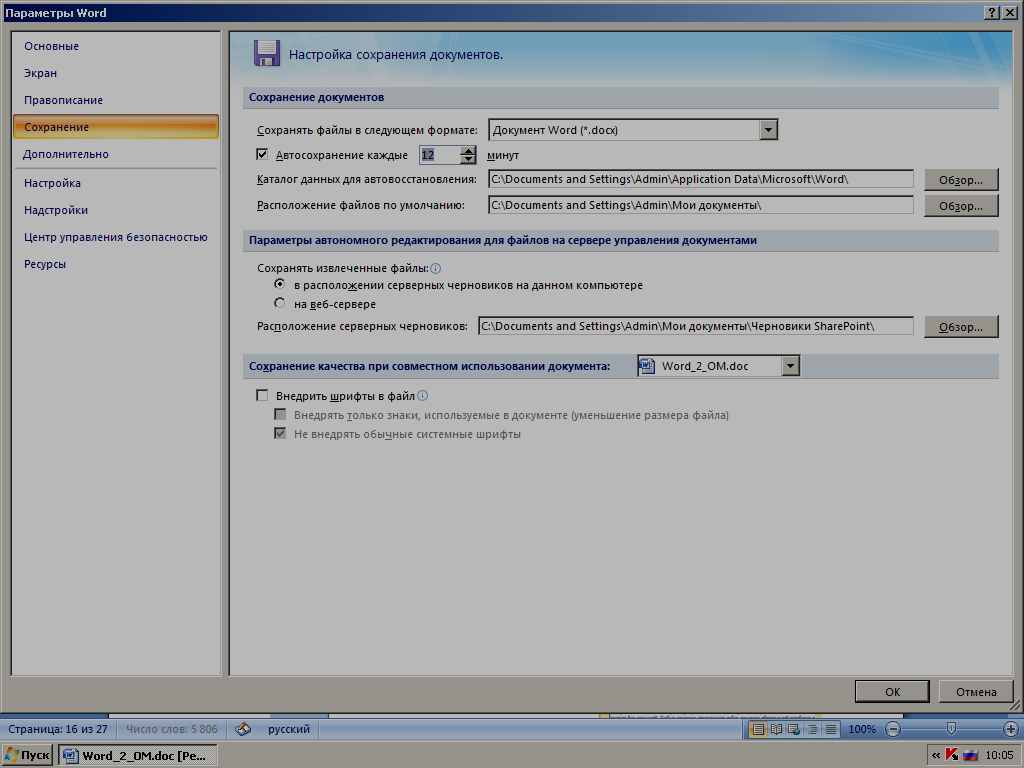The image size is (1024, 768).
Task: Click 'Число слов: 5 806' in status bar
Action: coord(172,729)
